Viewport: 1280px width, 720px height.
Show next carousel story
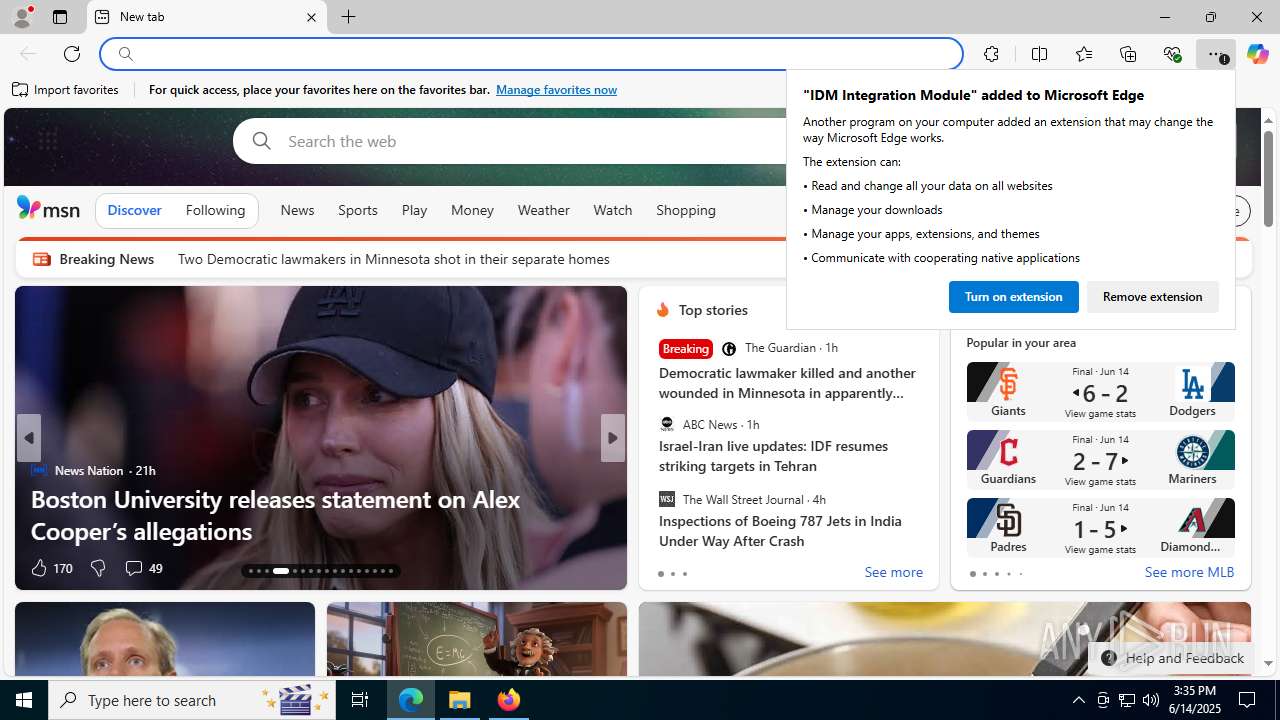click(613, 438)
